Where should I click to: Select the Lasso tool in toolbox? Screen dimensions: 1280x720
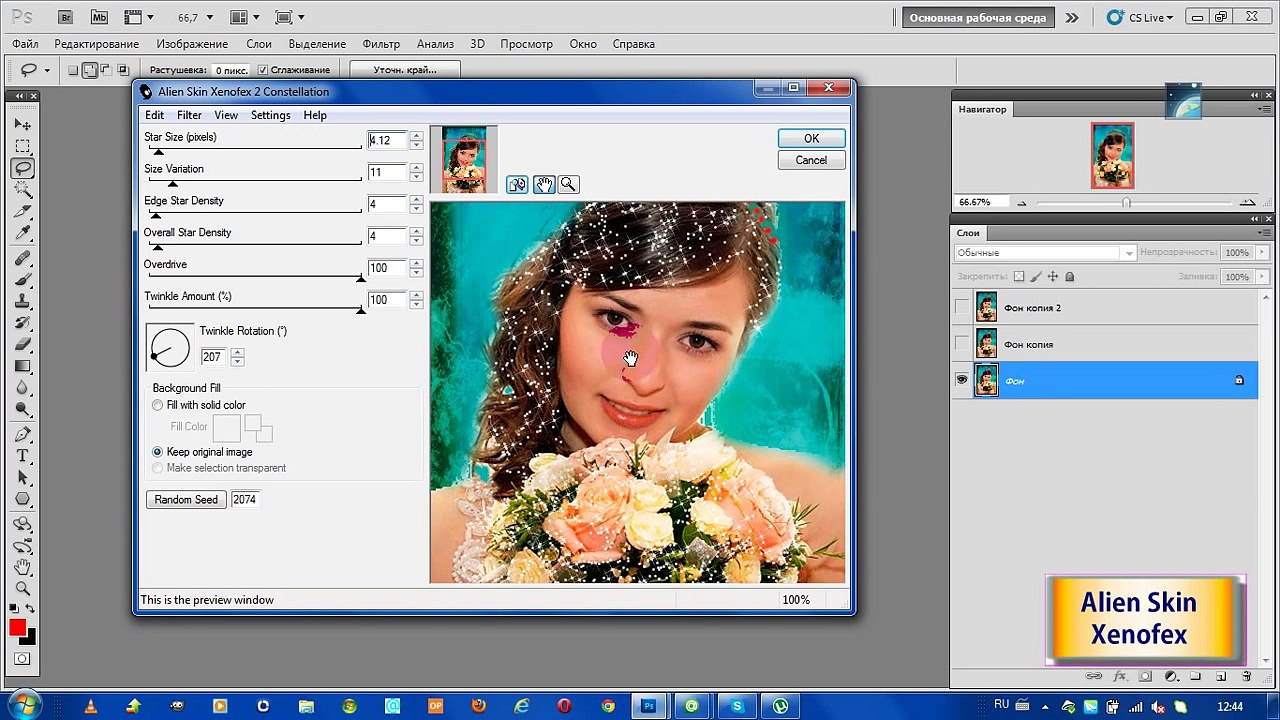tap(23, 168)
